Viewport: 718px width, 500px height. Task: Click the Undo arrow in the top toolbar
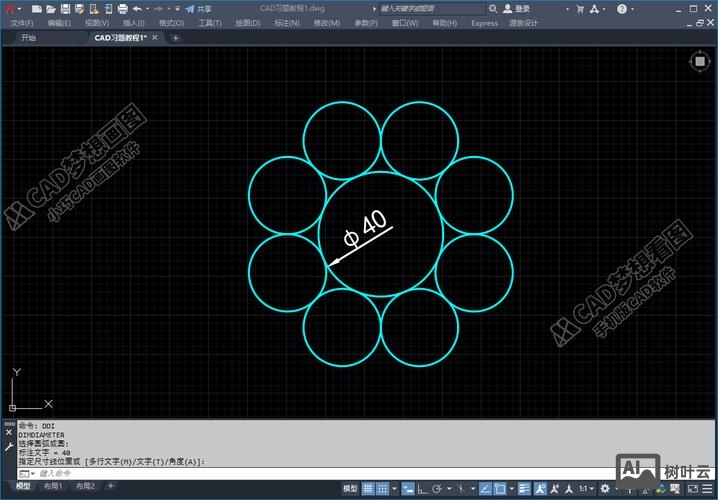click(x=137, y=8)
